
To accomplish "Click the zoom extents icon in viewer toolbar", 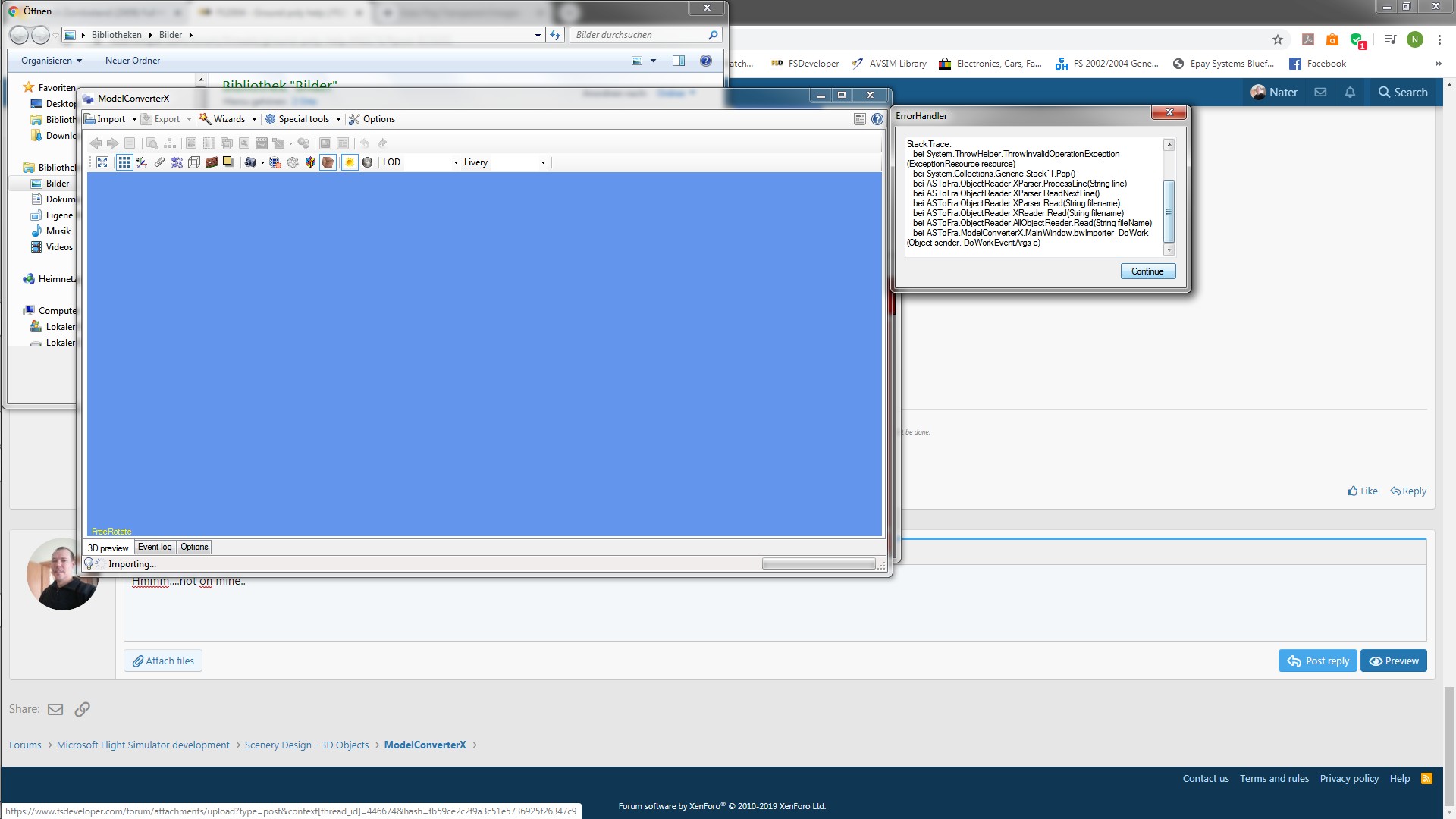I will 102,162.
